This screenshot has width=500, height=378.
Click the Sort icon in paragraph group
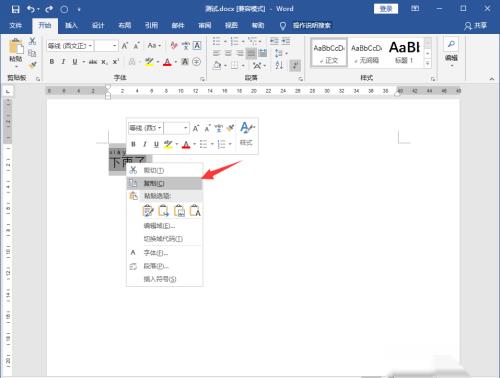click(x=279, y=65)
